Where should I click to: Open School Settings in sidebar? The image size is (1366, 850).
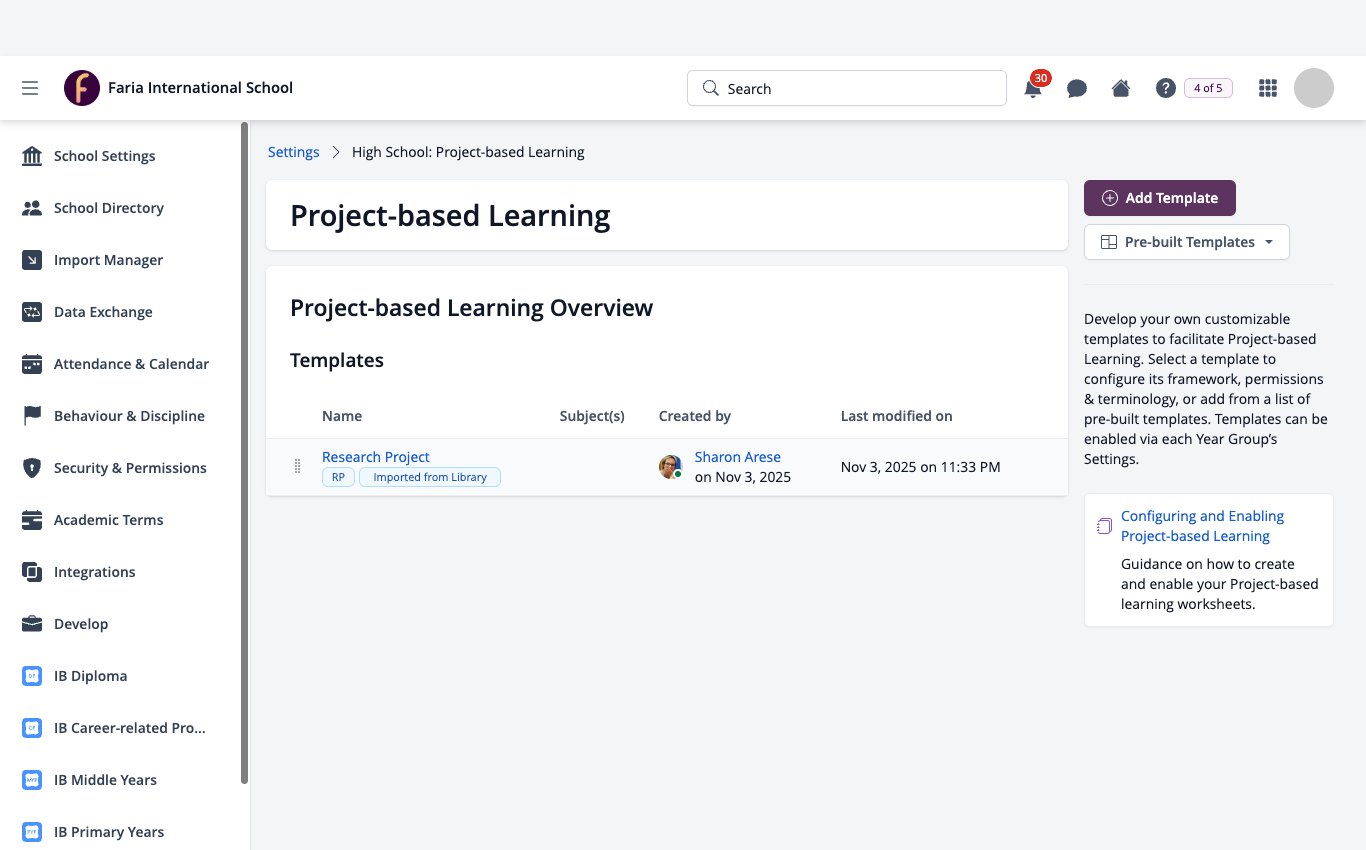click(x=104, y=156)
